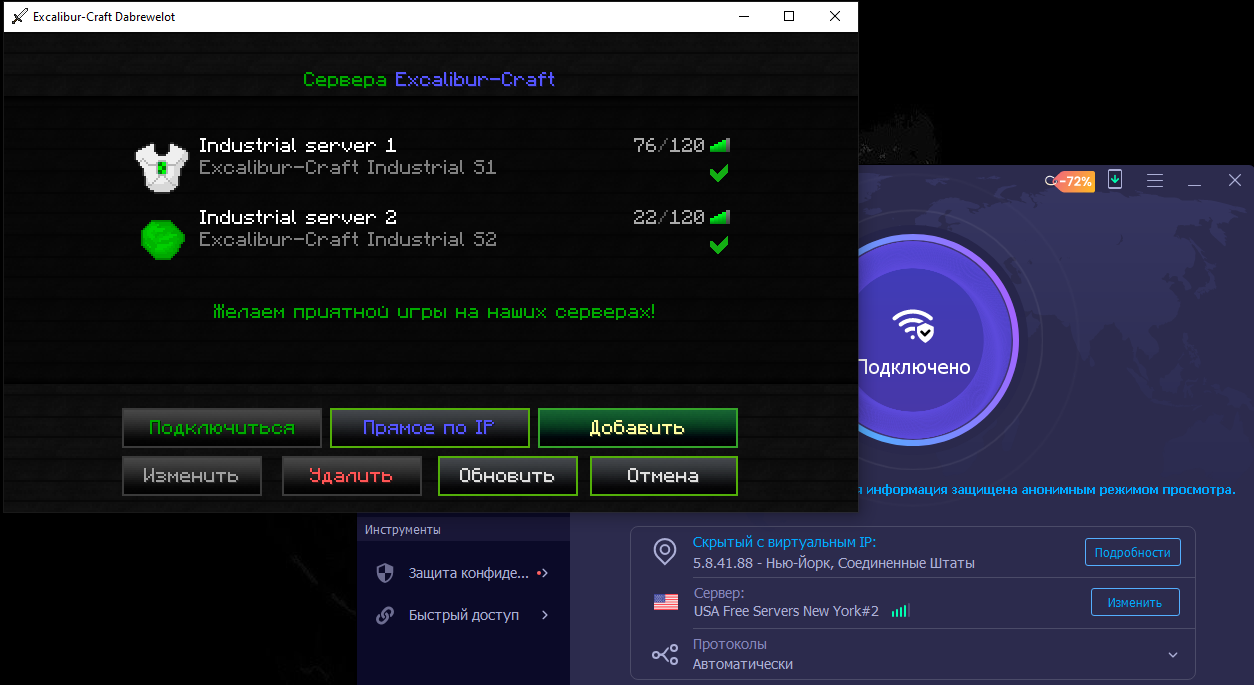
Task: Click 'Желаем приятной игры на наших серверах!' text
Action: pyautogui.click(x=434, y=312)
